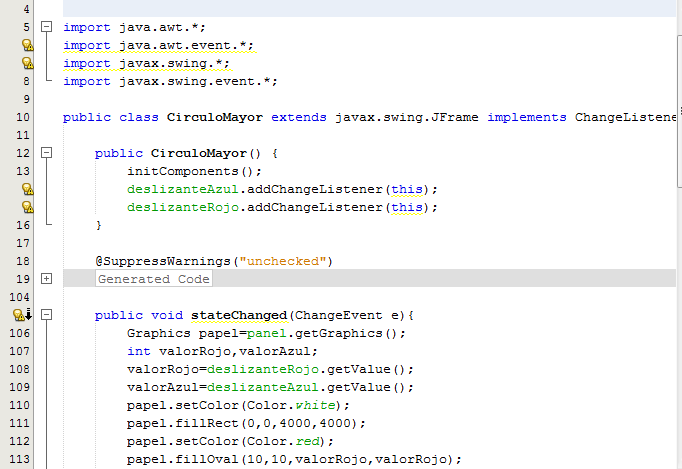Click 'valorAzul=deslizanteAzul.getValue();' line
Screen dimensions: 682x469
point(270,387)
